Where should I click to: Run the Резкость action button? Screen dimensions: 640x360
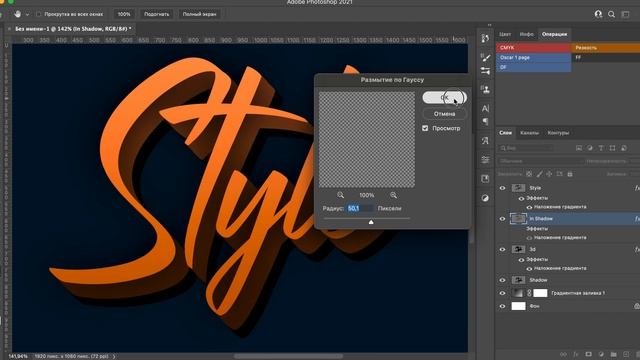(606, 48)
